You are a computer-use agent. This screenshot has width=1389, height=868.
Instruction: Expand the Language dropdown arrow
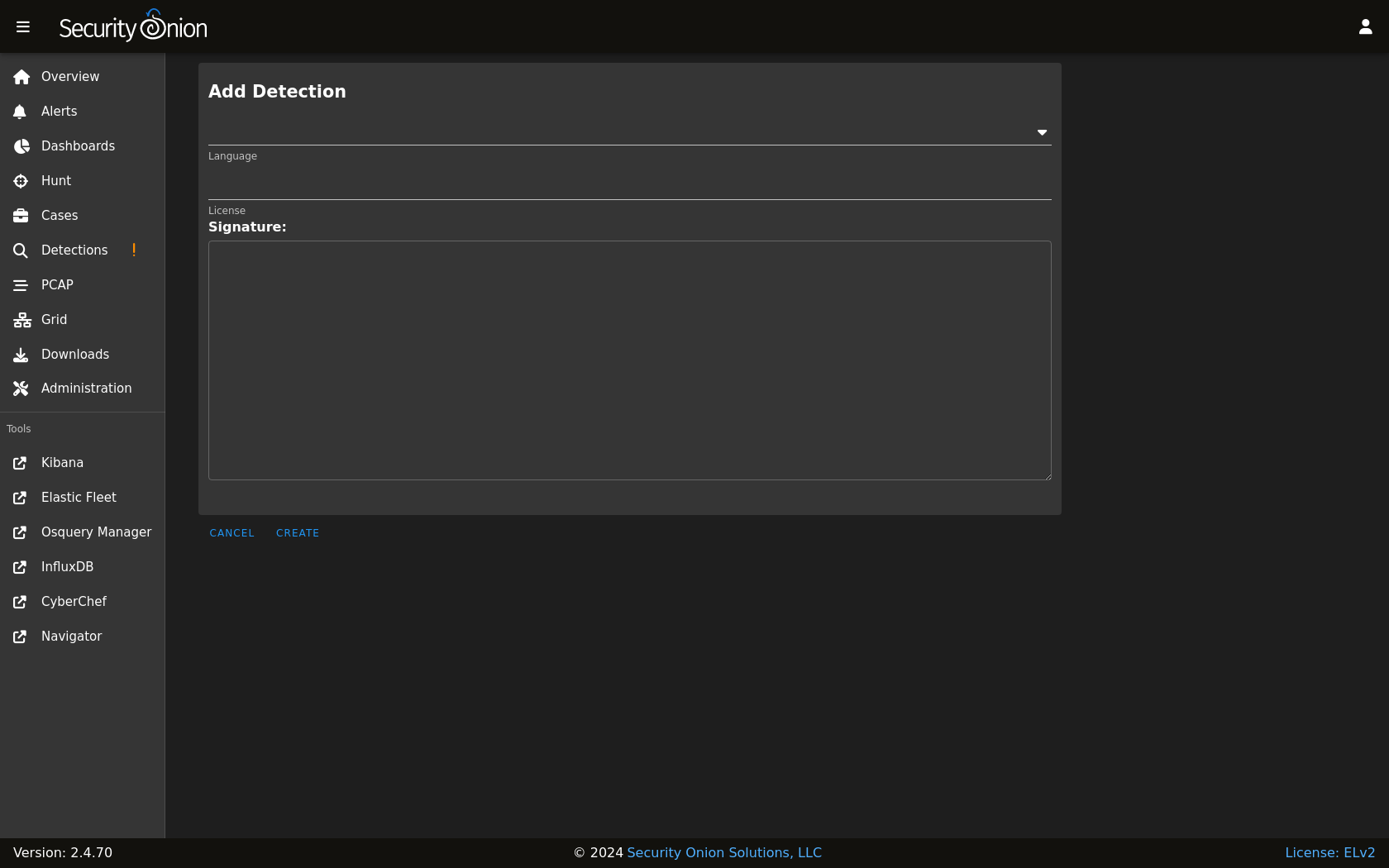pos(1042,132)
